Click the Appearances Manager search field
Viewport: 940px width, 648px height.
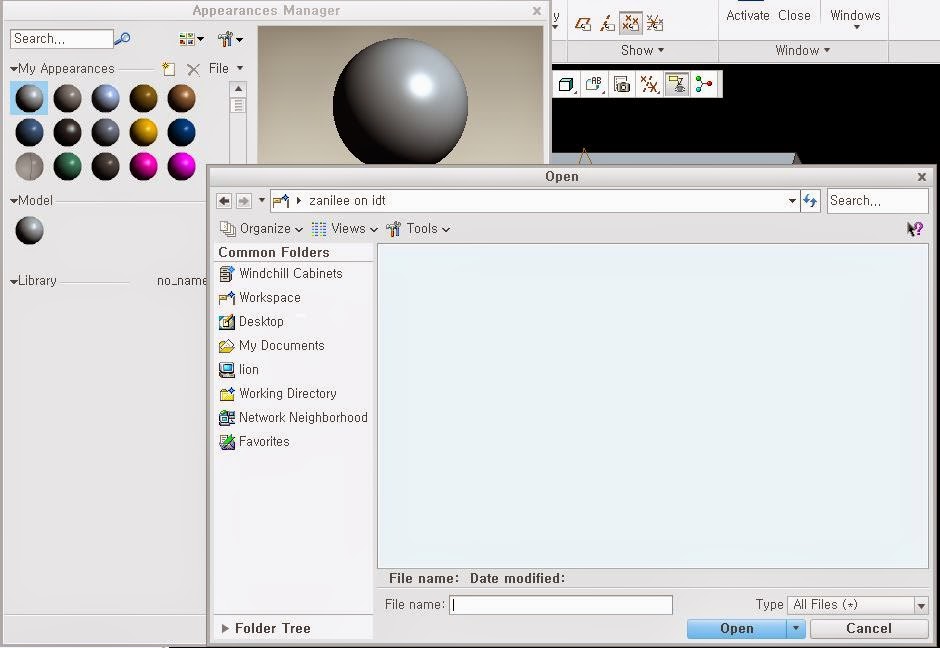pyautogui.click(x=62, y=39)
